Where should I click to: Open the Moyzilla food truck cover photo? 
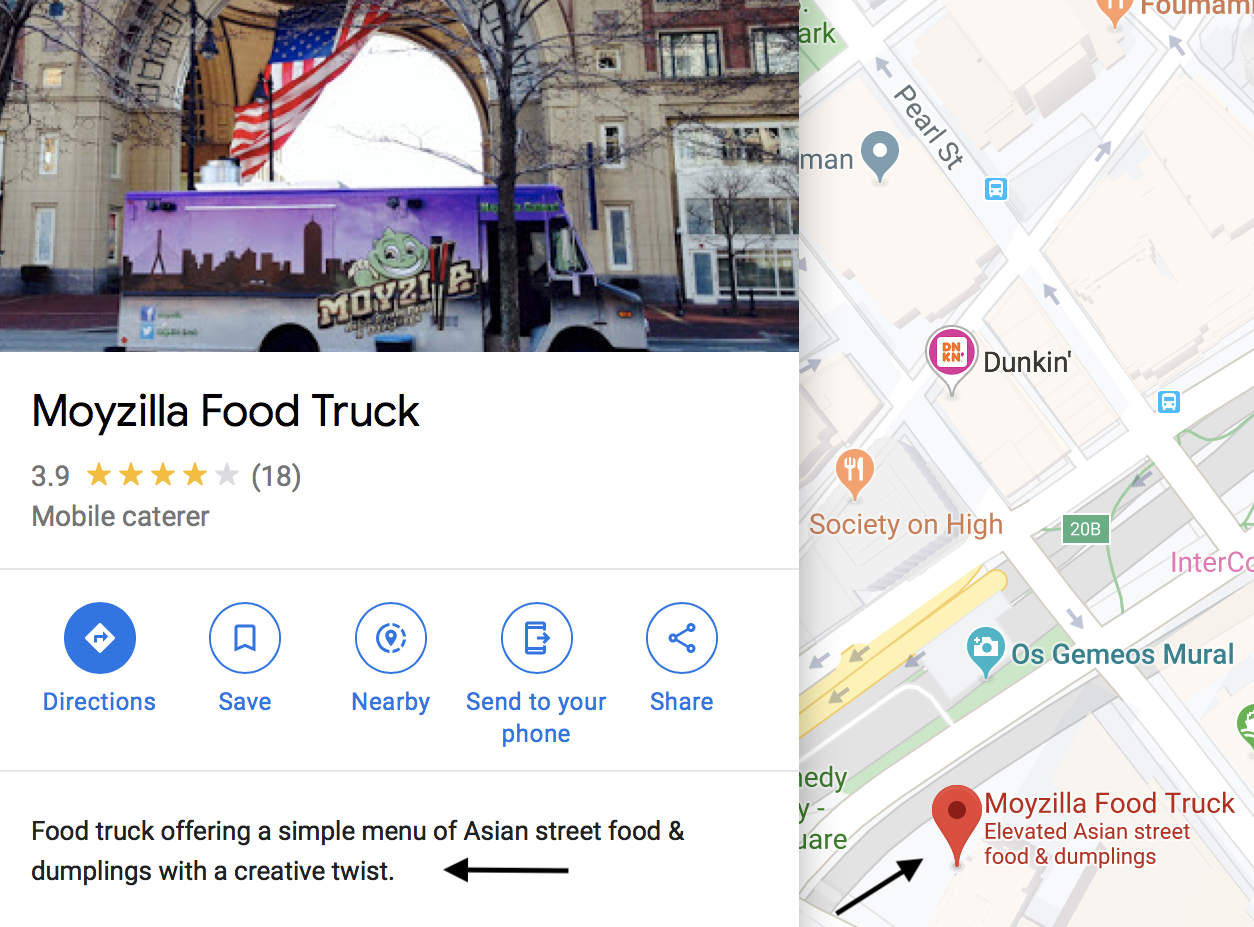[x=400, y=176]
